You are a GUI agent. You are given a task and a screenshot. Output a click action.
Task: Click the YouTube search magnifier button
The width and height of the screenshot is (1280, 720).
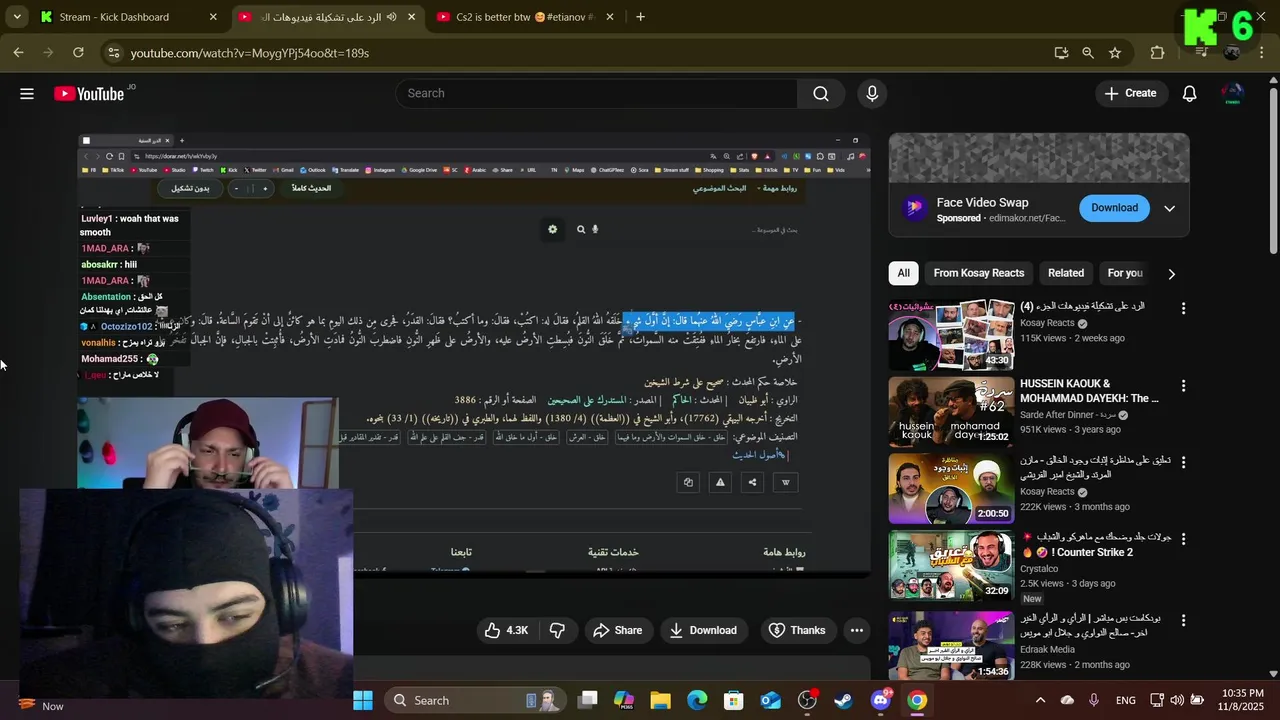click(x=821, y=93)
